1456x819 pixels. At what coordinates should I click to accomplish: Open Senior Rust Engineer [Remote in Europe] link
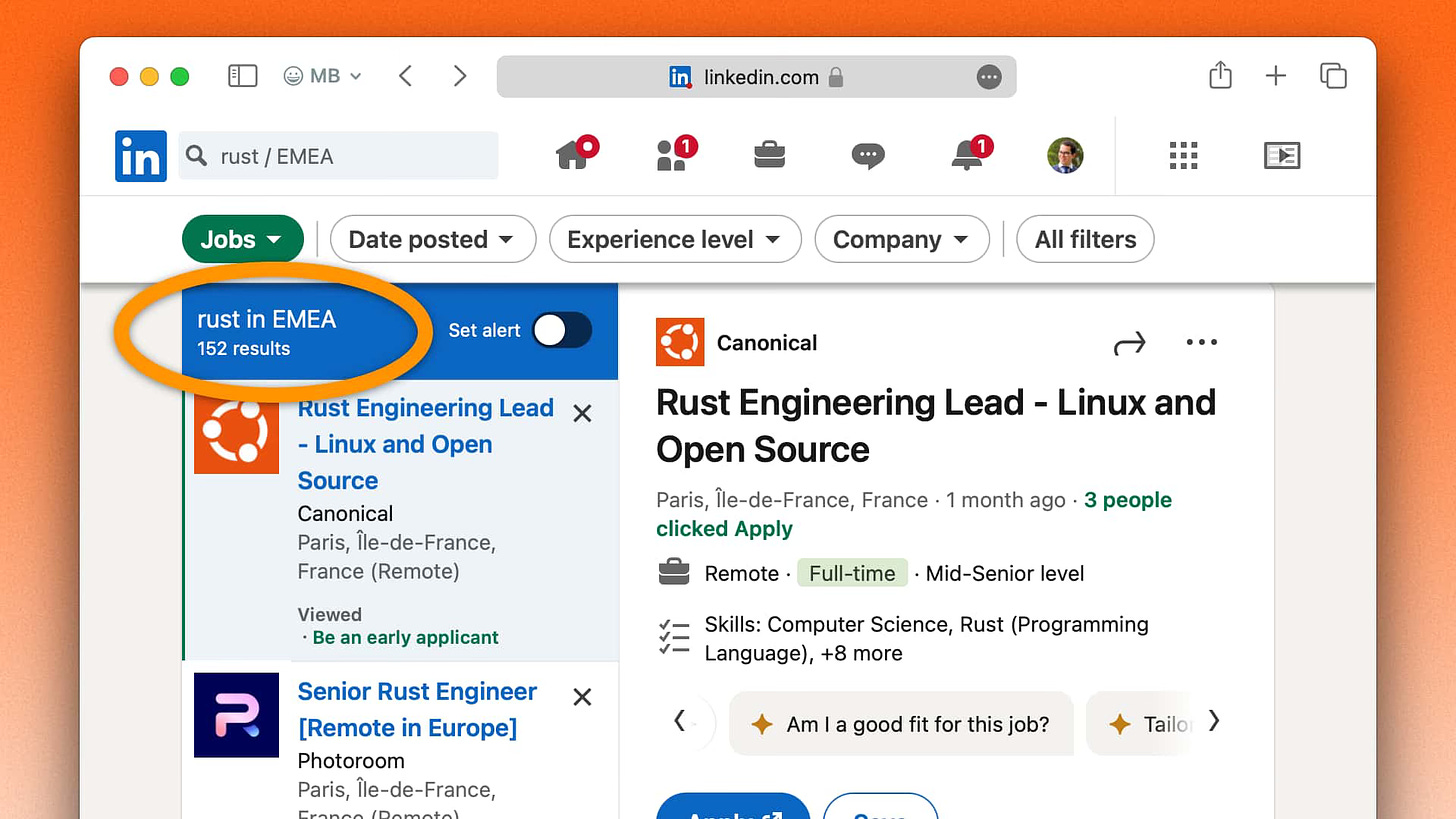[418, 709]
